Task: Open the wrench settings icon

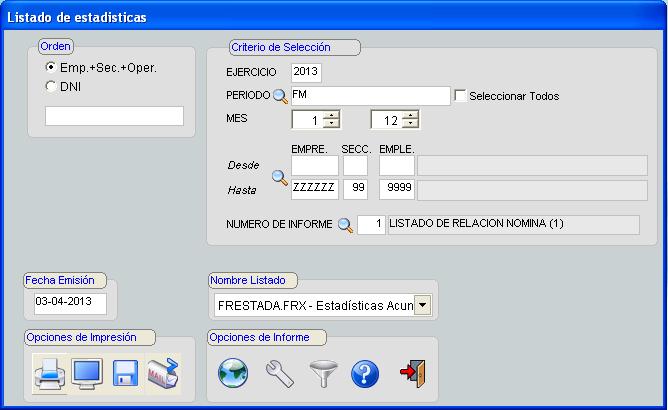Action: pos(279,374)
